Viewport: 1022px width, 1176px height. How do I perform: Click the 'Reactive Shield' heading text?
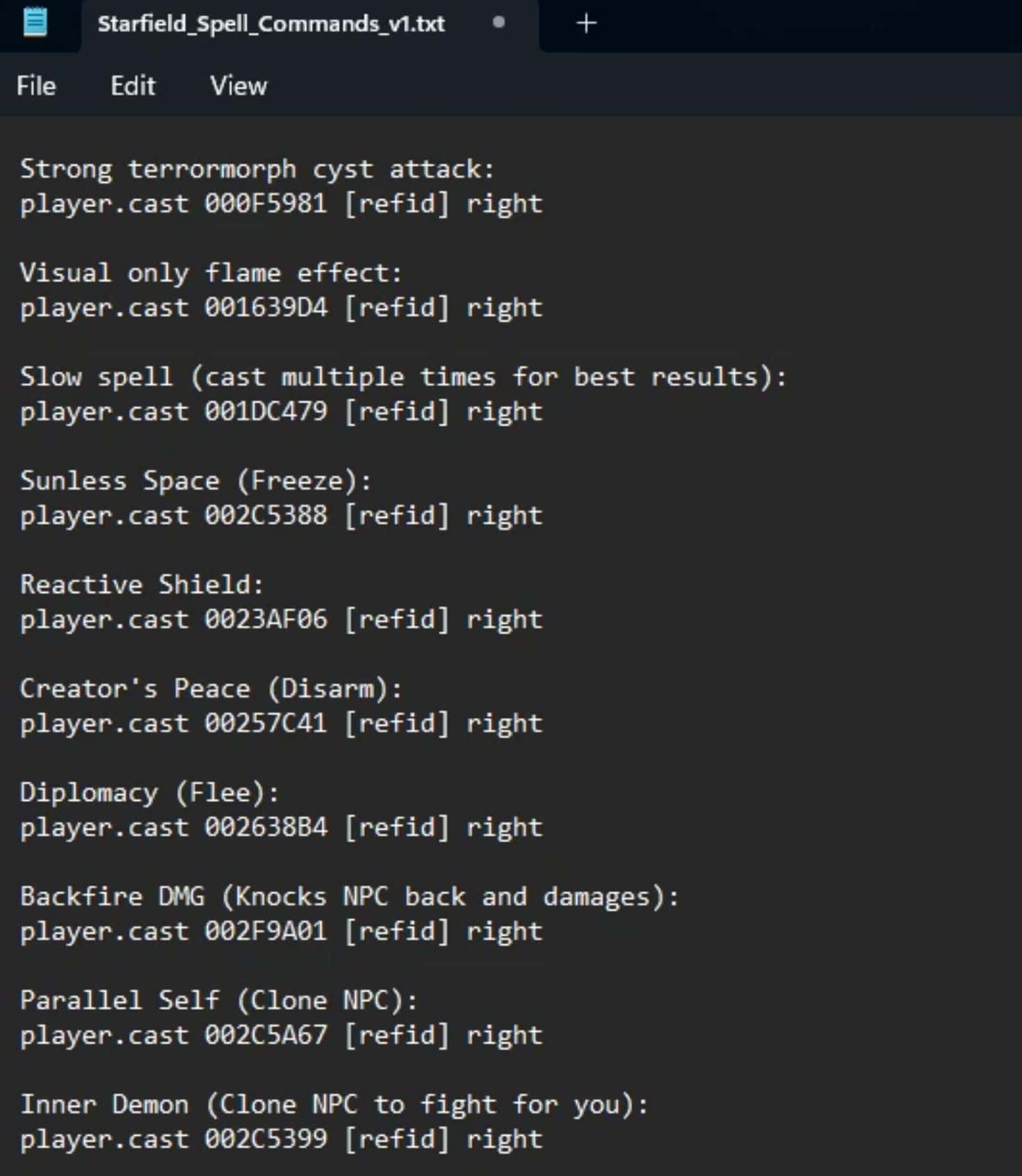[142, 585]
